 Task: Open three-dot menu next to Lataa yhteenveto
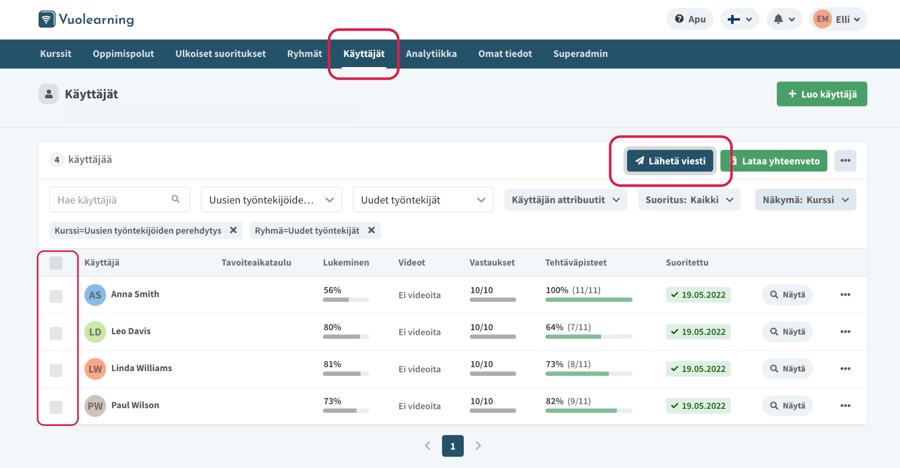[845, 161]
